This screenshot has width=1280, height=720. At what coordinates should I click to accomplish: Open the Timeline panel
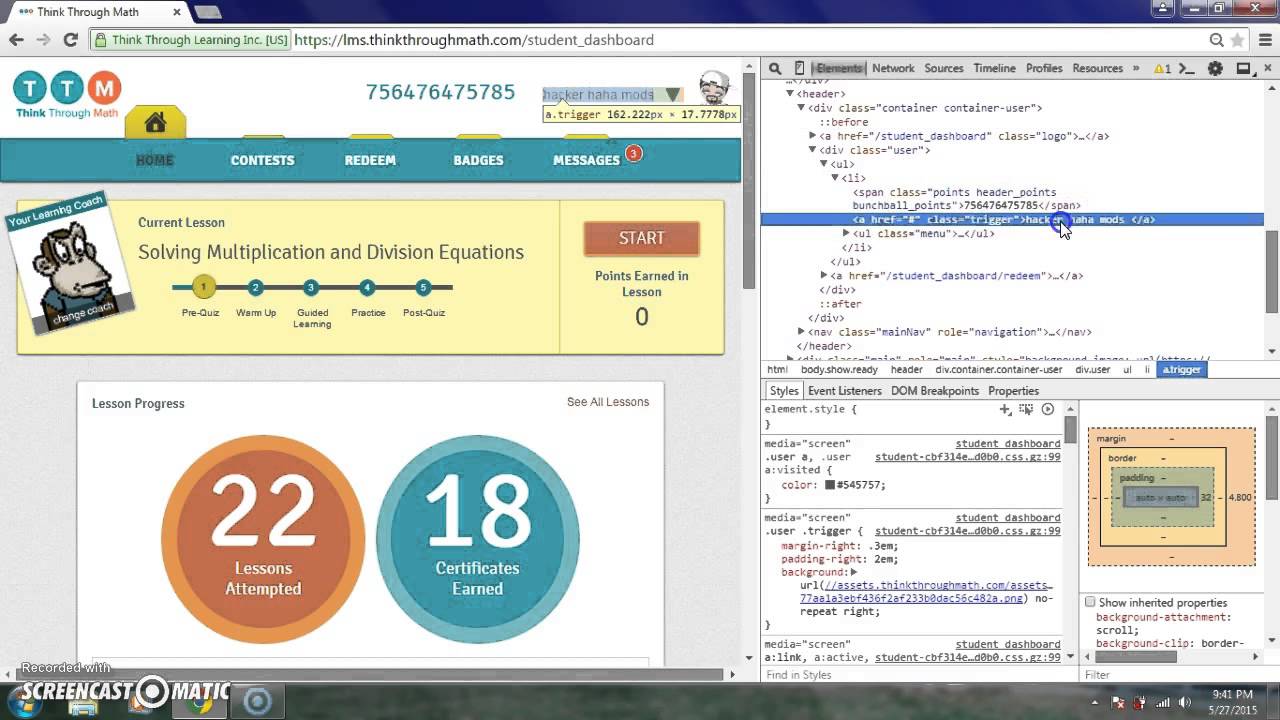pos(994,68)
